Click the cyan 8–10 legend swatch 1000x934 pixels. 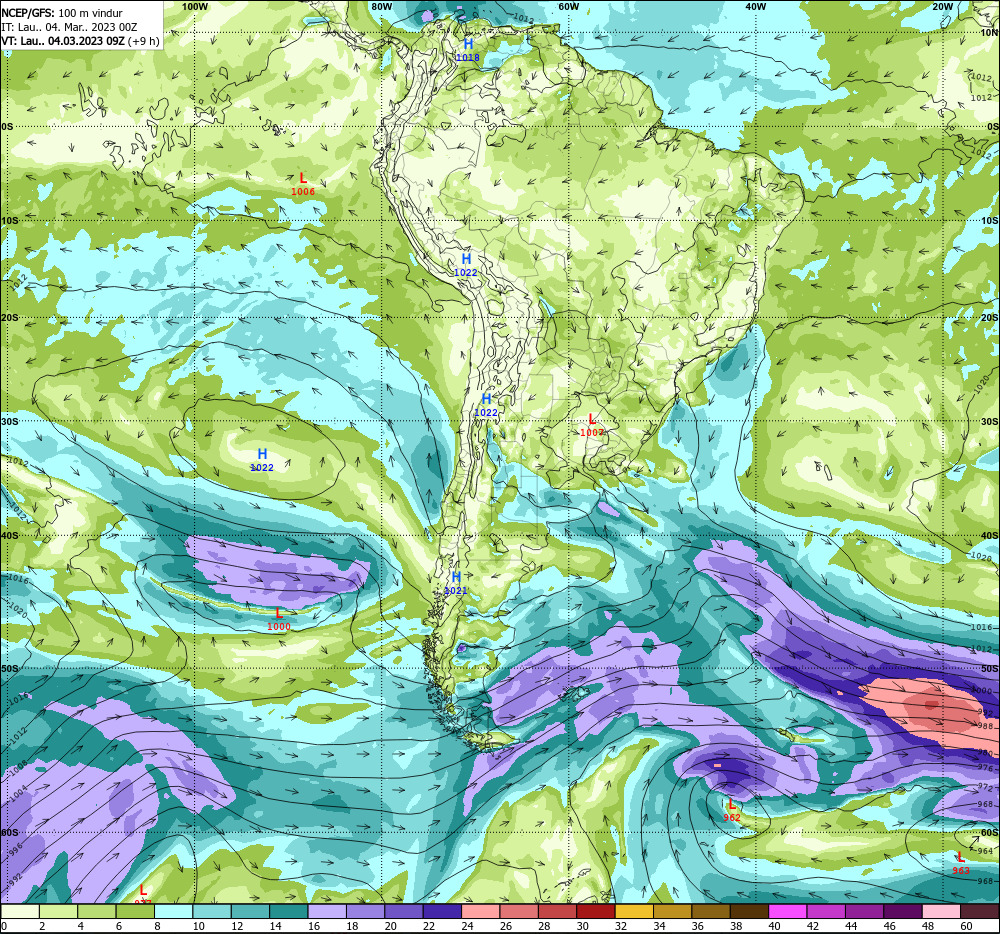(x=174, y=912)
